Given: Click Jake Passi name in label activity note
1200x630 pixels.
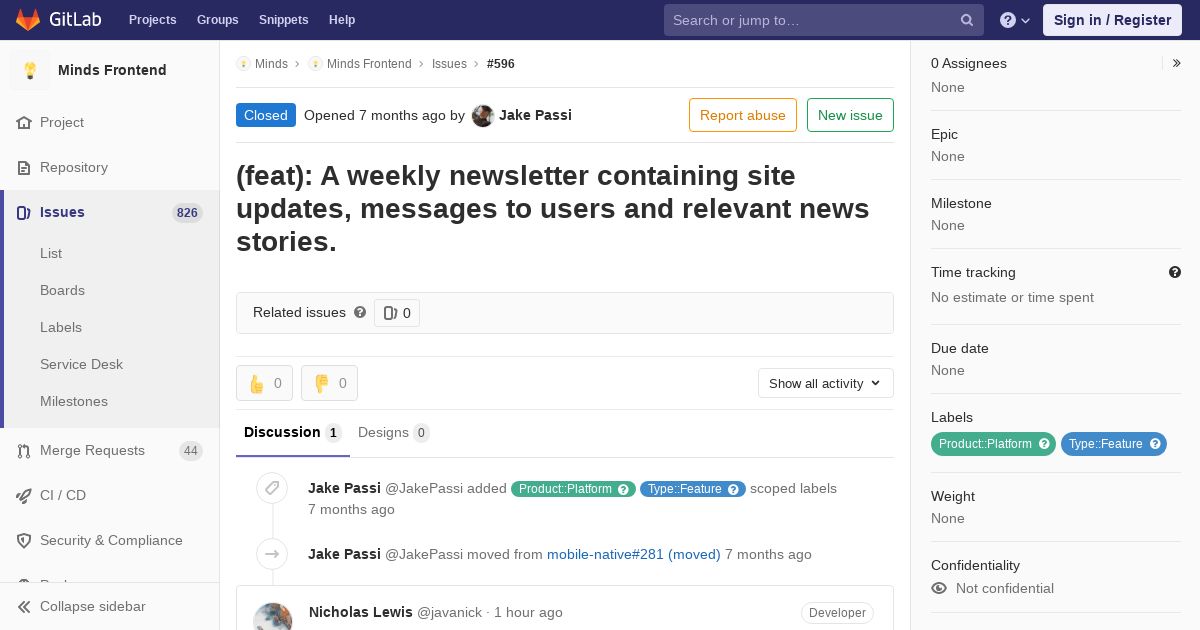Looking at the screenshot, I should [344, 488].
